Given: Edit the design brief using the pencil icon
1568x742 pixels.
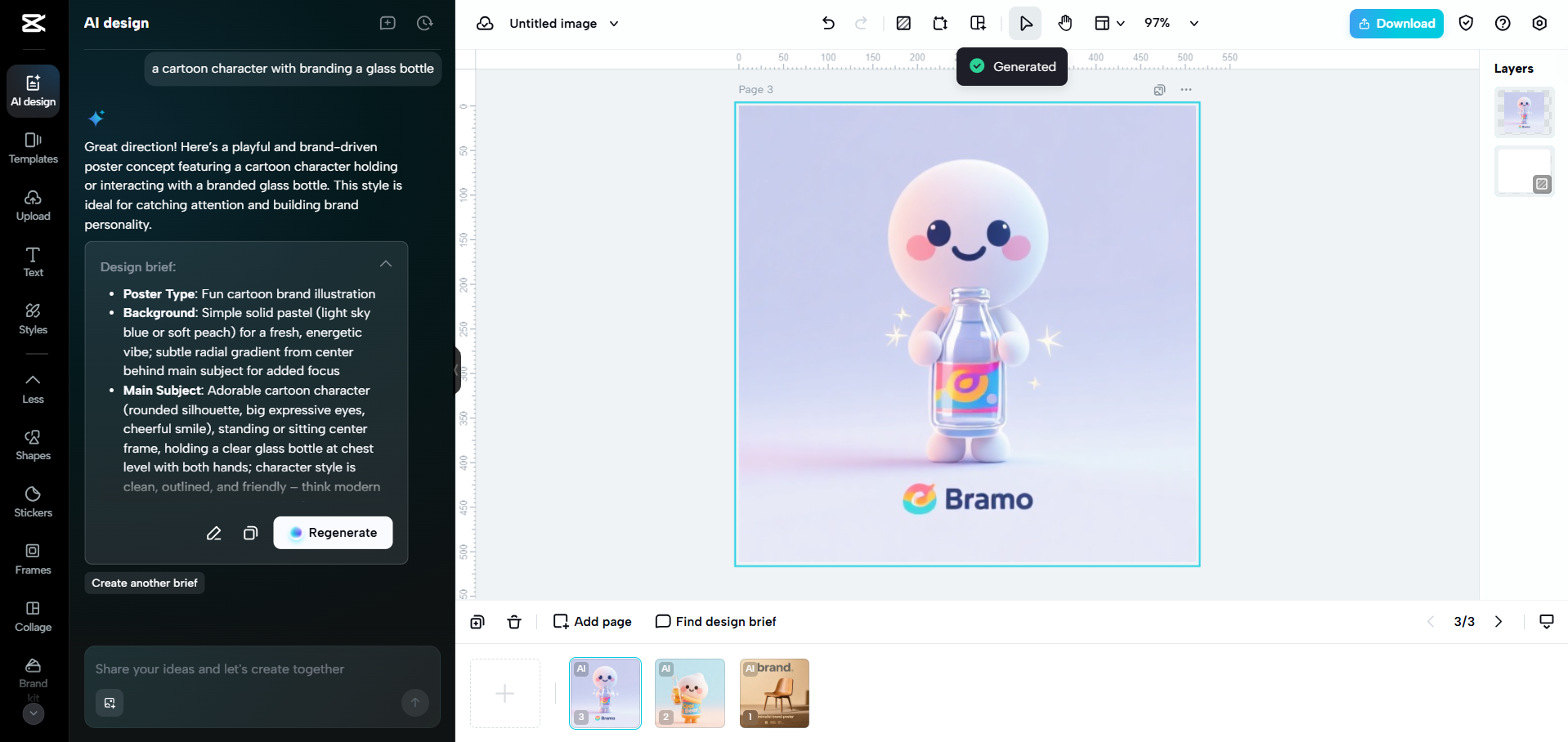Looking at the screenshot, I should pos(214,533).
